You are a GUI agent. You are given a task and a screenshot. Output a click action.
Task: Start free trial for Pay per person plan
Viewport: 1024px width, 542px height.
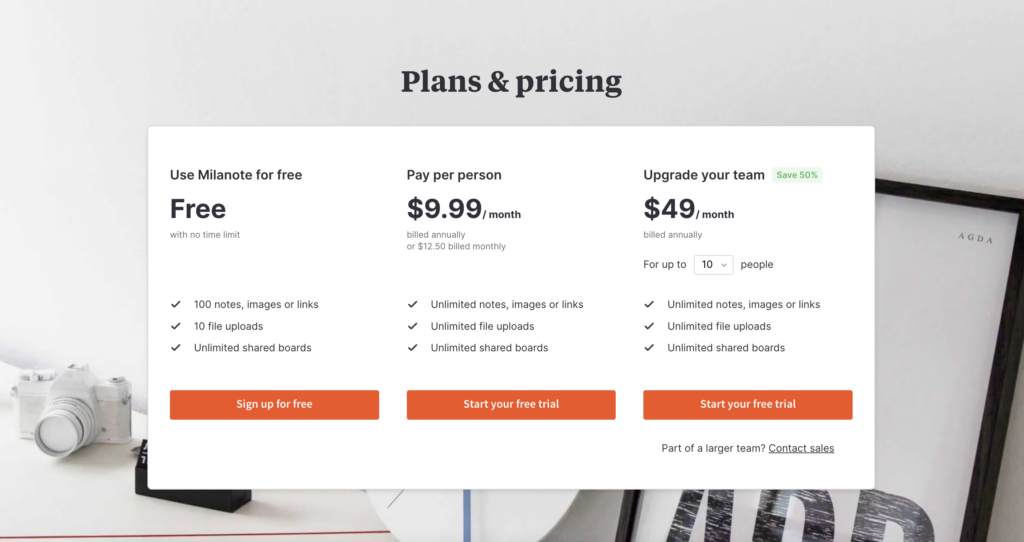(511, 404)
